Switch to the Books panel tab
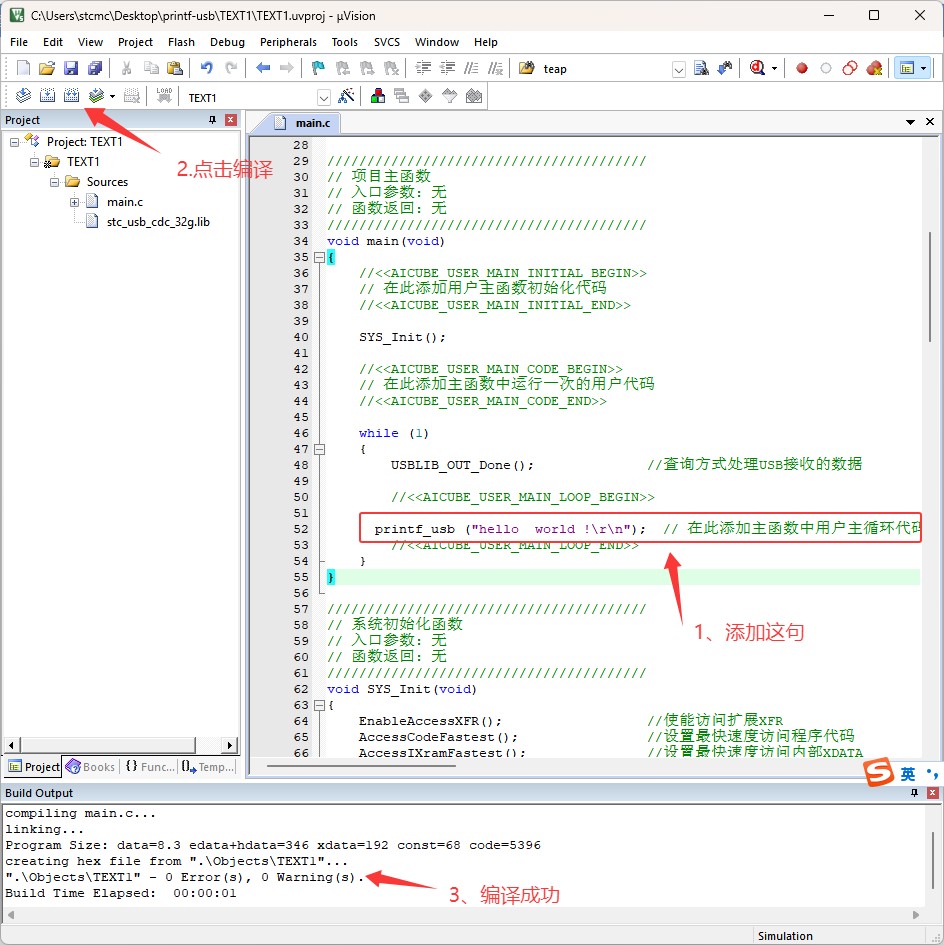The width and height of the screenshot is (944, 945). [x=91, y=767]
